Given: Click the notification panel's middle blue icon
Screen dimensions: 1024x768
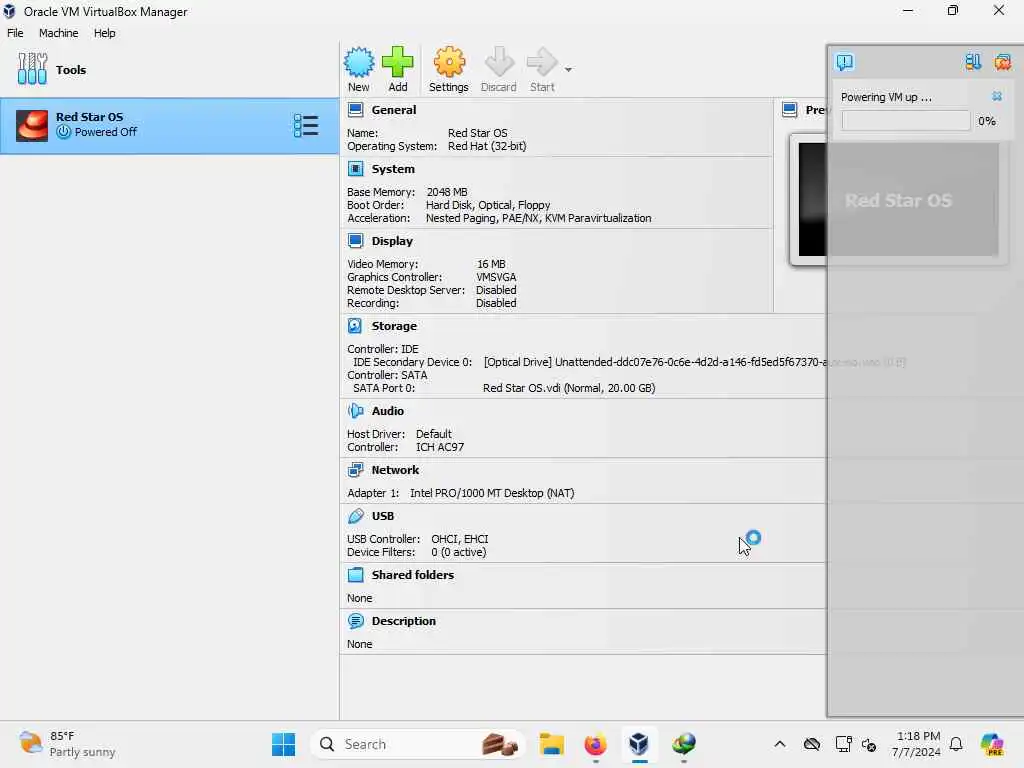Looking at the screenshot, I should tap(973, 62).
